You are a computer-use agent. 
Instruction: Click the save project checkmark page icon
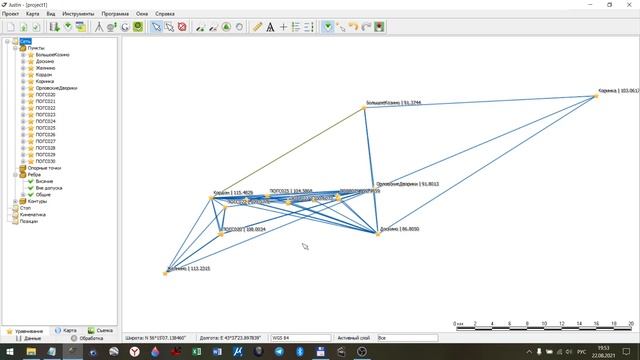pos(36,27)
